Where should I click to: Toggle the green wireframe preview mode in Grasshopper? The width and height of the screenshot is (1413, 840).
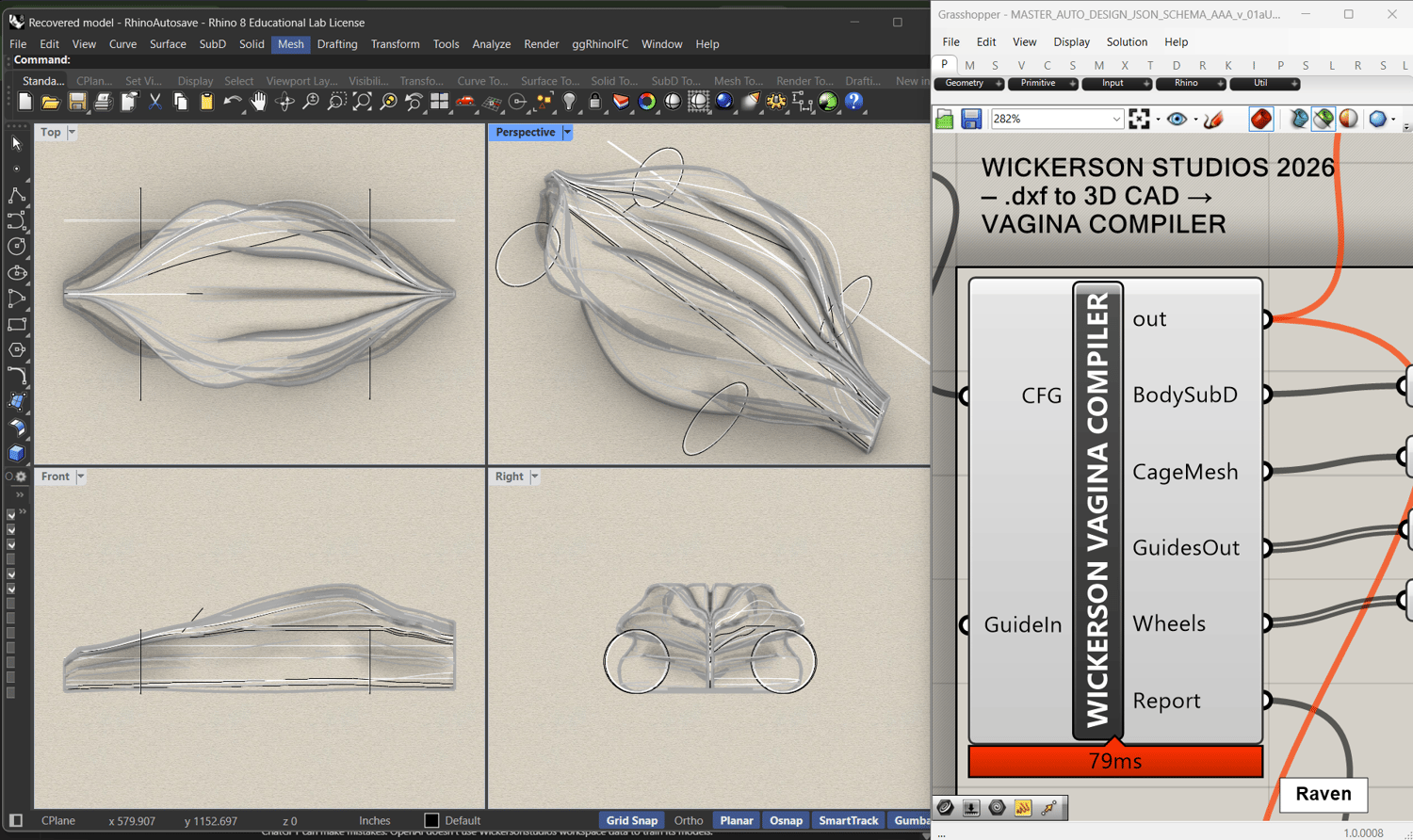click(1324, 119)
